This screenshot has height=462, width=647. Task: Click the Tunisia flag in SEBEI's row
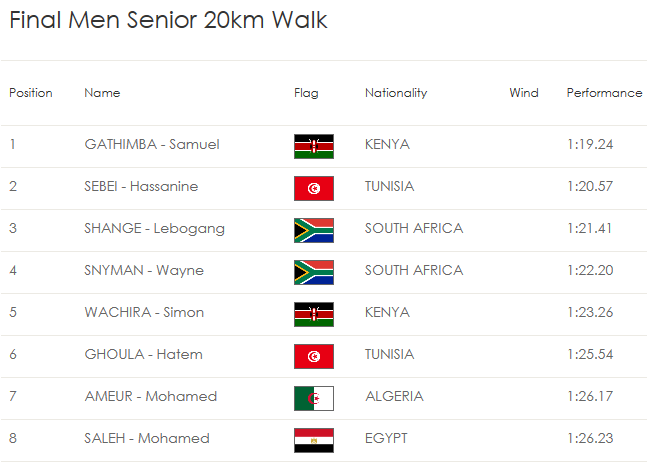coord(314,189)
